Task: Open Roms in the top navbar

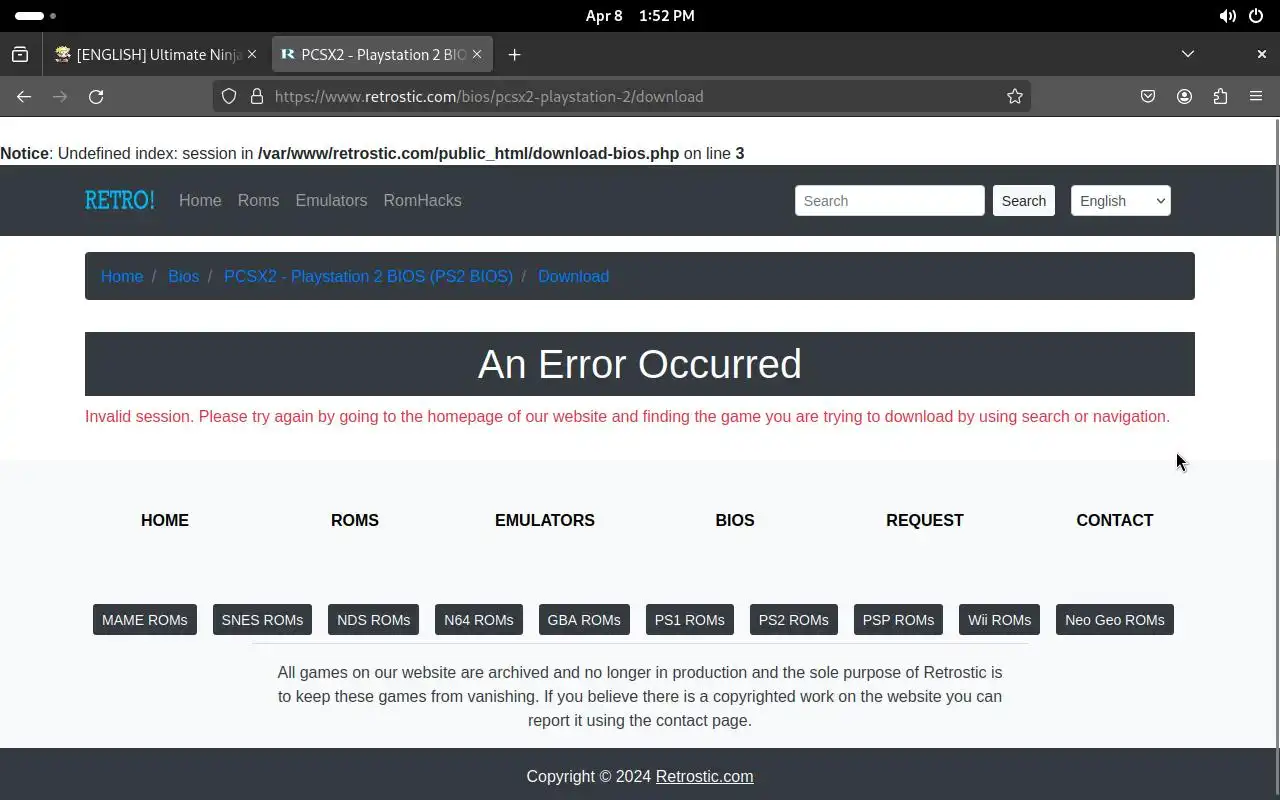Action: click(258, 200)
